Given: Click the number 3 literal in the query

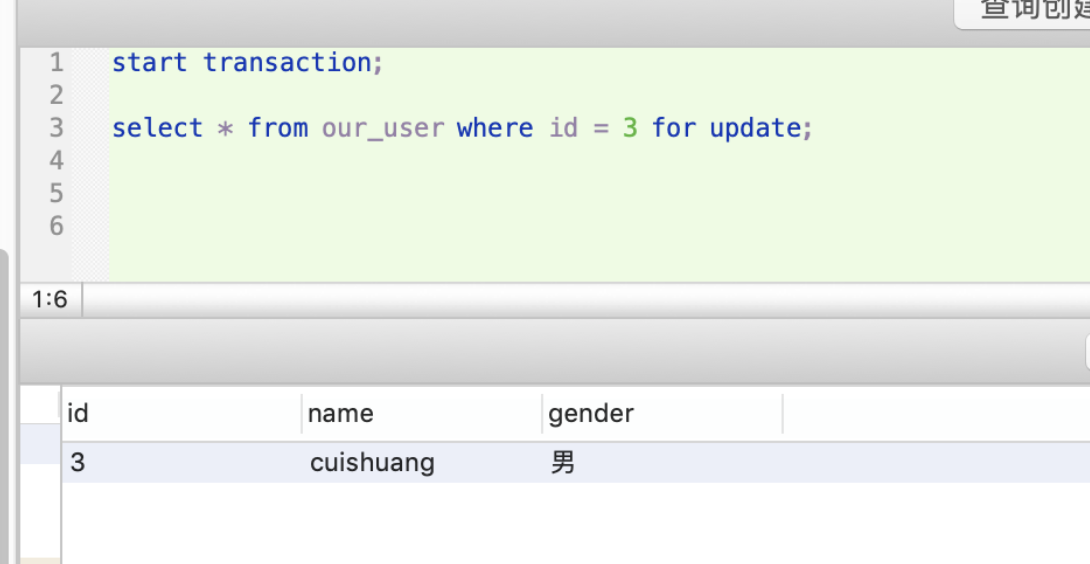Looking at the screenshot, I should point(629,128).
